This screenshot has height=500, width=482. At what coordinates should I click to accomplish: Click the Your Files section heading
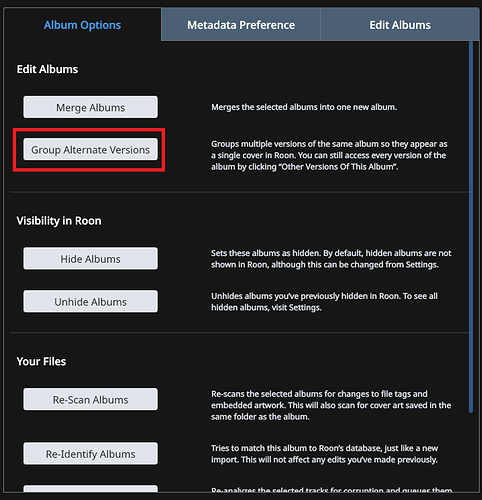coord(41,361)
